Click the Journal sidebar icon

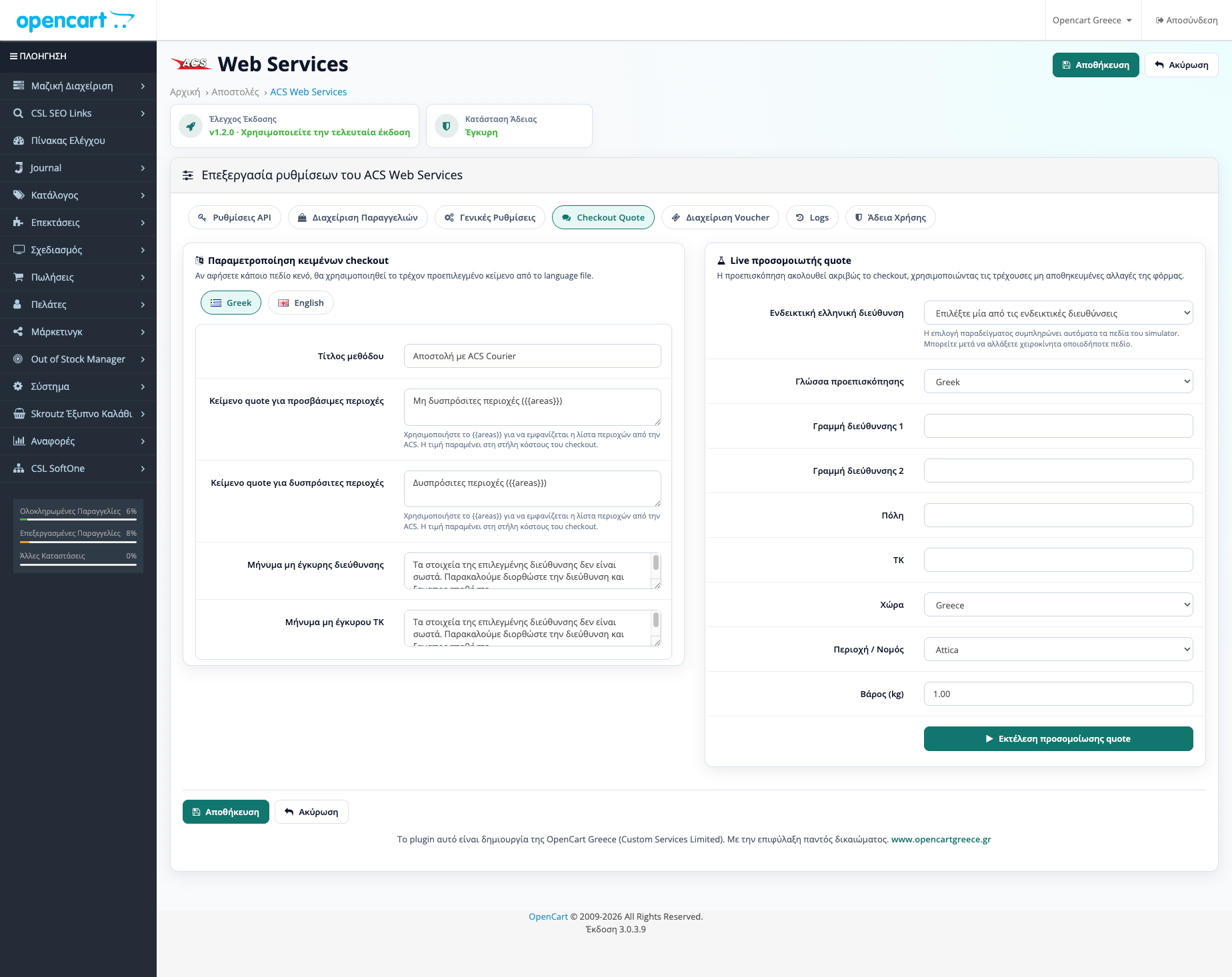click(x=19, y=168)
